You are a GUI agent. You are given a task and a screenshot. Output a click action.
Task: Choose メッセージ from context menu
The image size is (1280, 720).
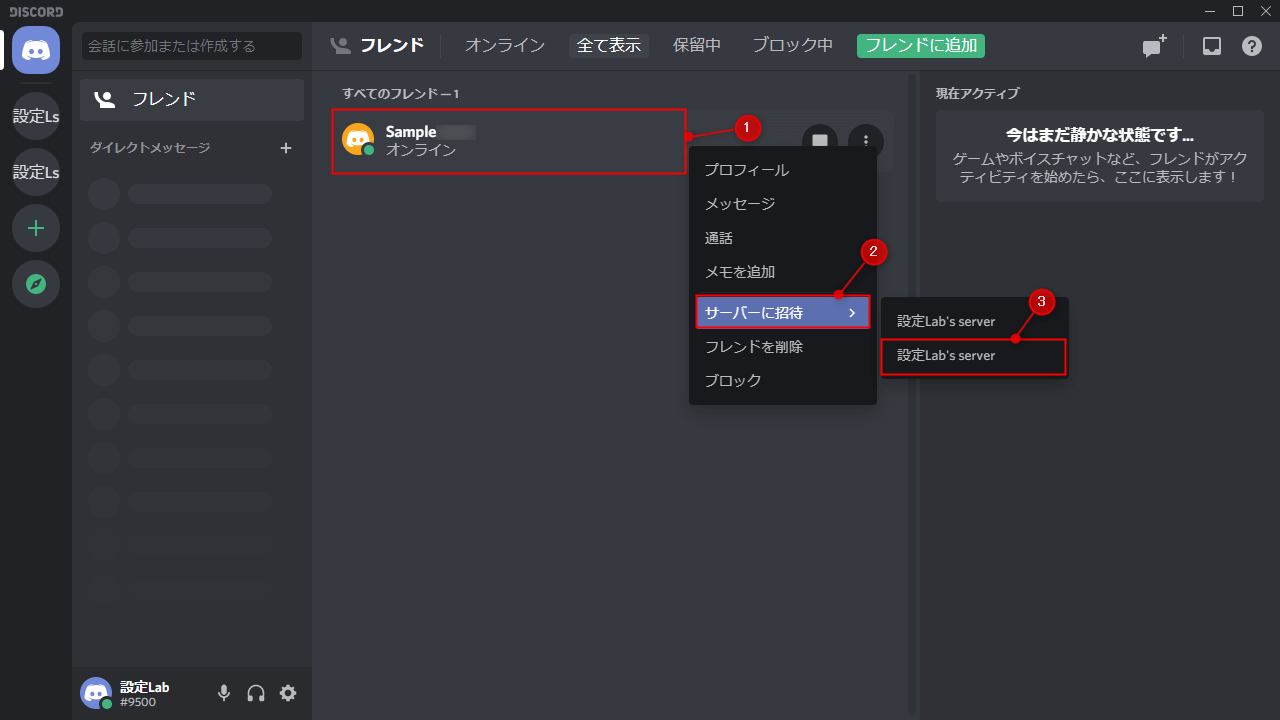pyautogui.click(x=783, y=204)
